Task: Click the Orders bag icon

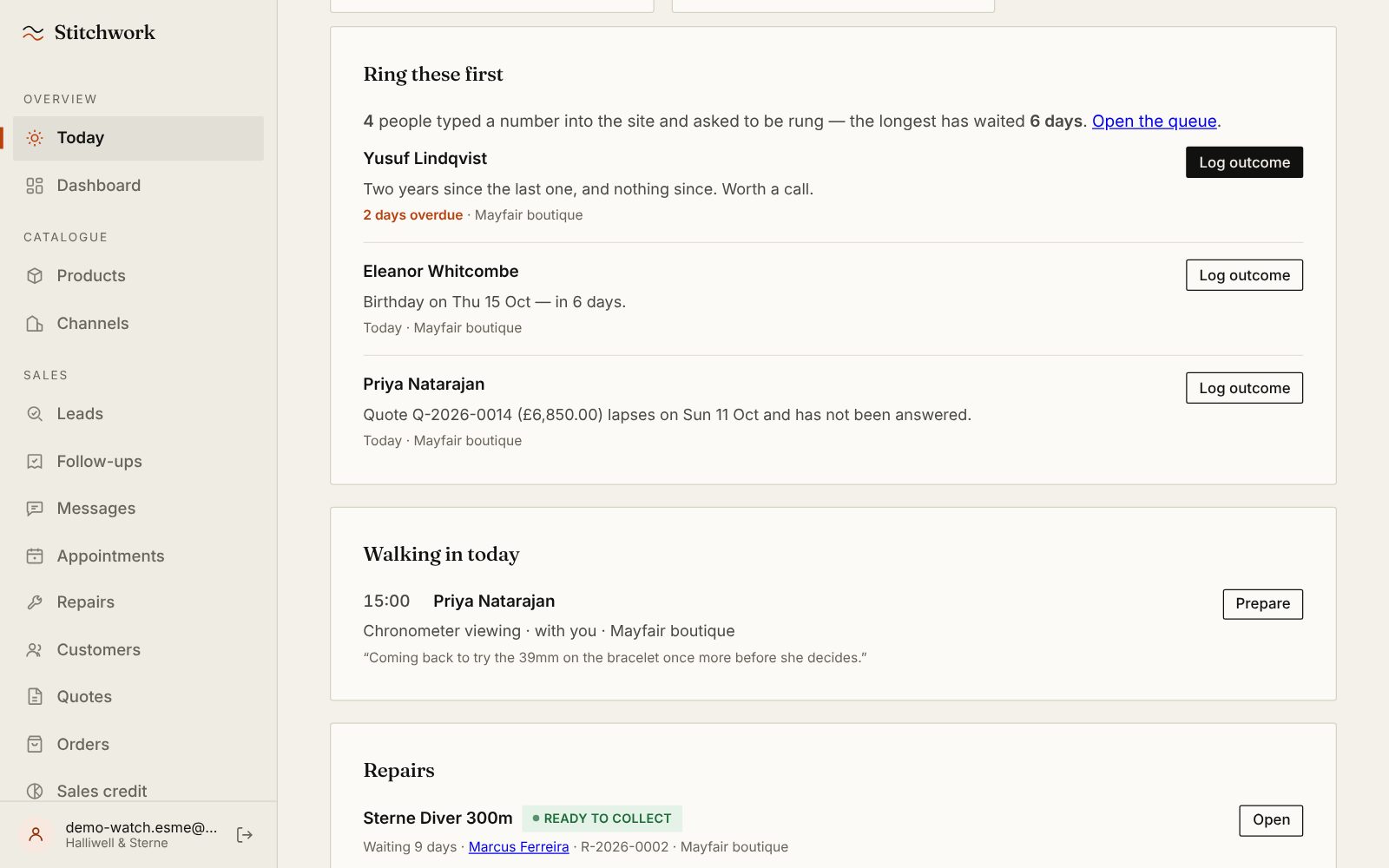Action: [x=35, y=745]
